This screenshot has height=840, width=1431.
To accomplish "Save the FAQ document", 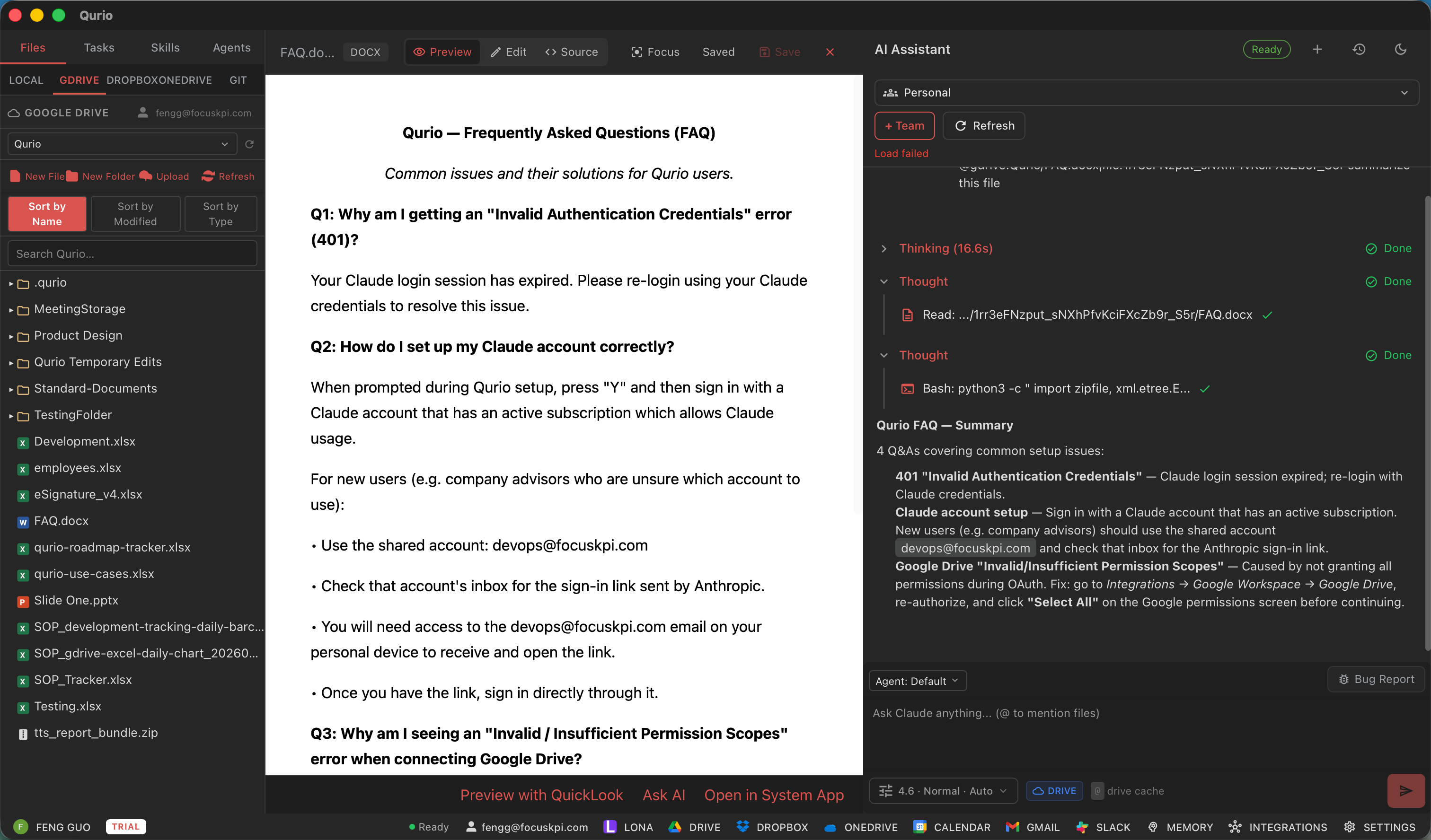I will (x=780, y=52).
